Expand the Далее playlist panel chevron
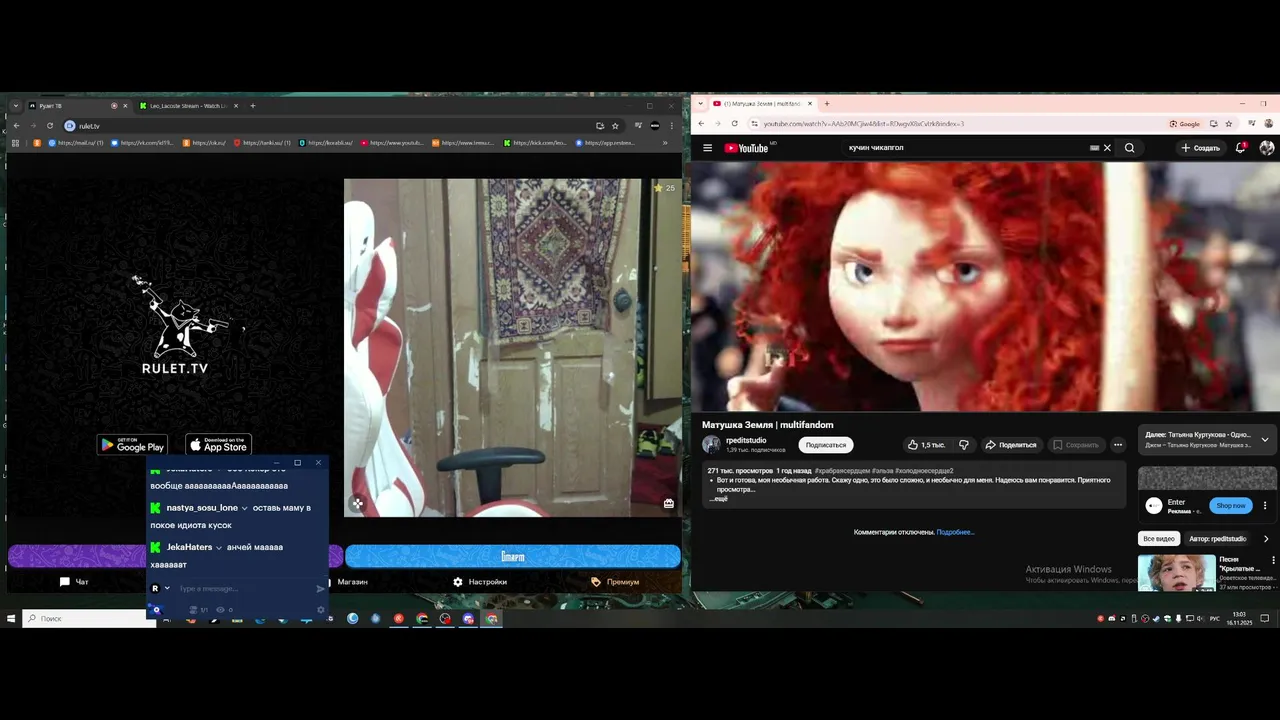The image size is (1280, 720). pos(1265,439)
